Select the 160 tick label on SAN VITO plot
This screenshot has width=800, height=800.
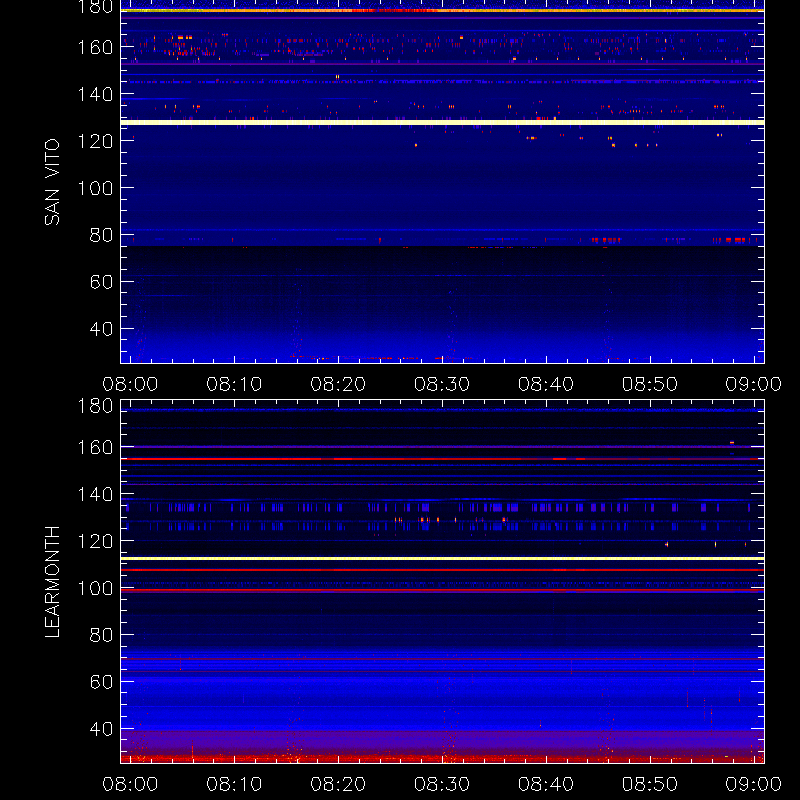pyautogui.click(x=95, y=47)
